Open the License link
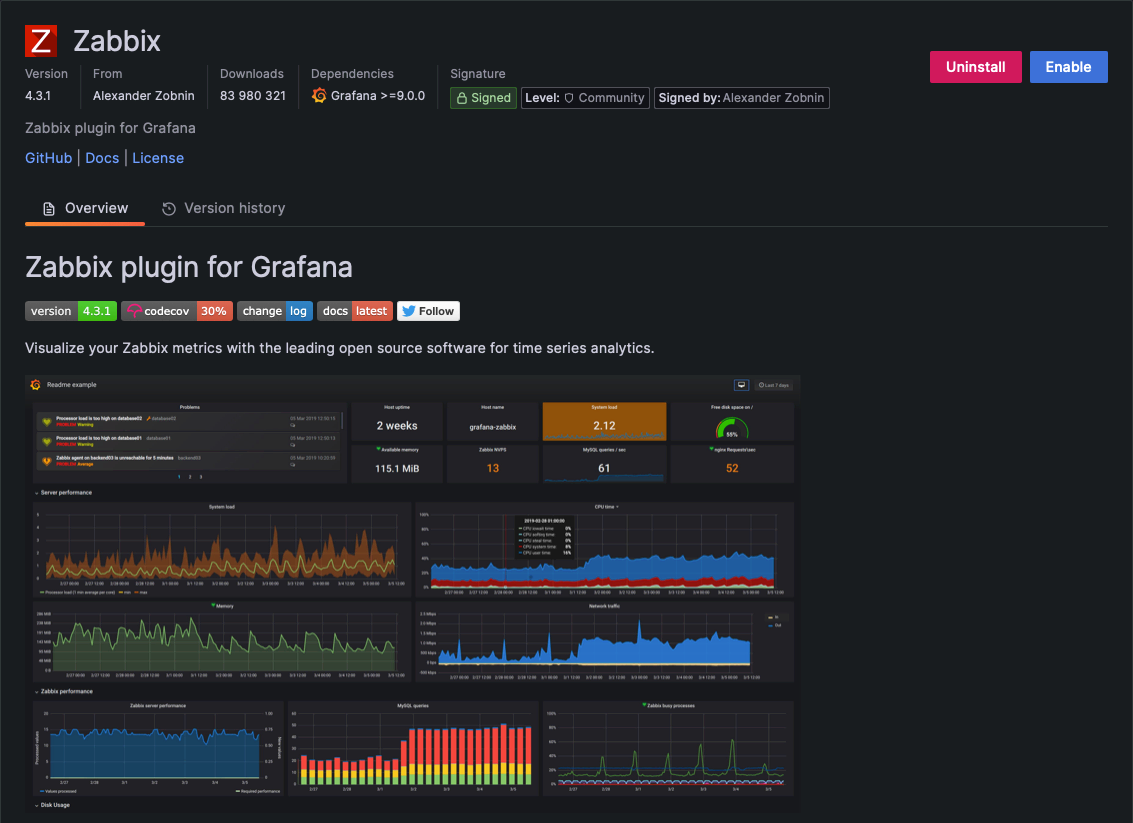 tap(158, 158)
